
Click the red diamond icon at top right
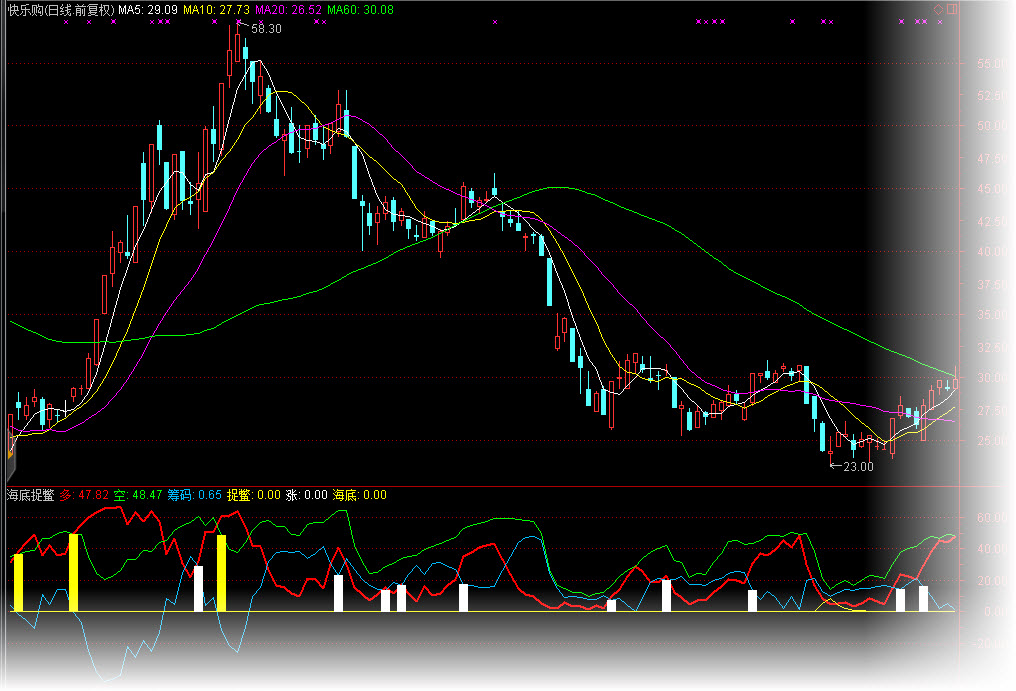click(x=938, y=10)
